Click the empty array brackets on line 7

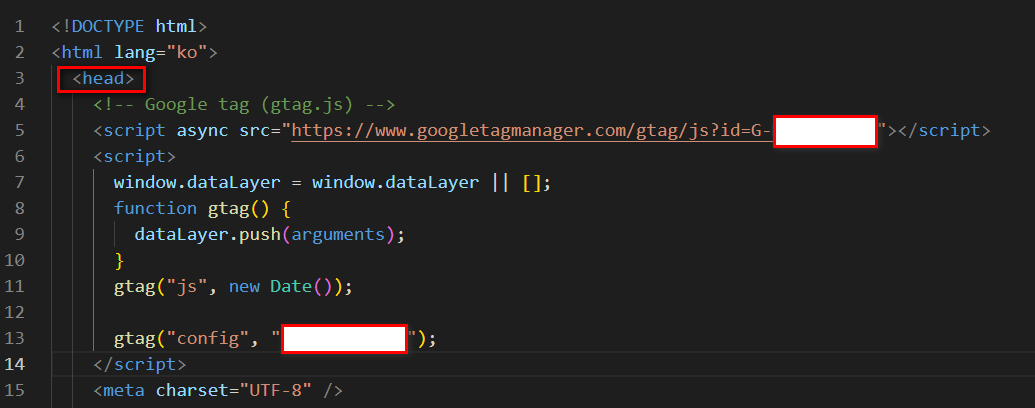pos(532,183)
